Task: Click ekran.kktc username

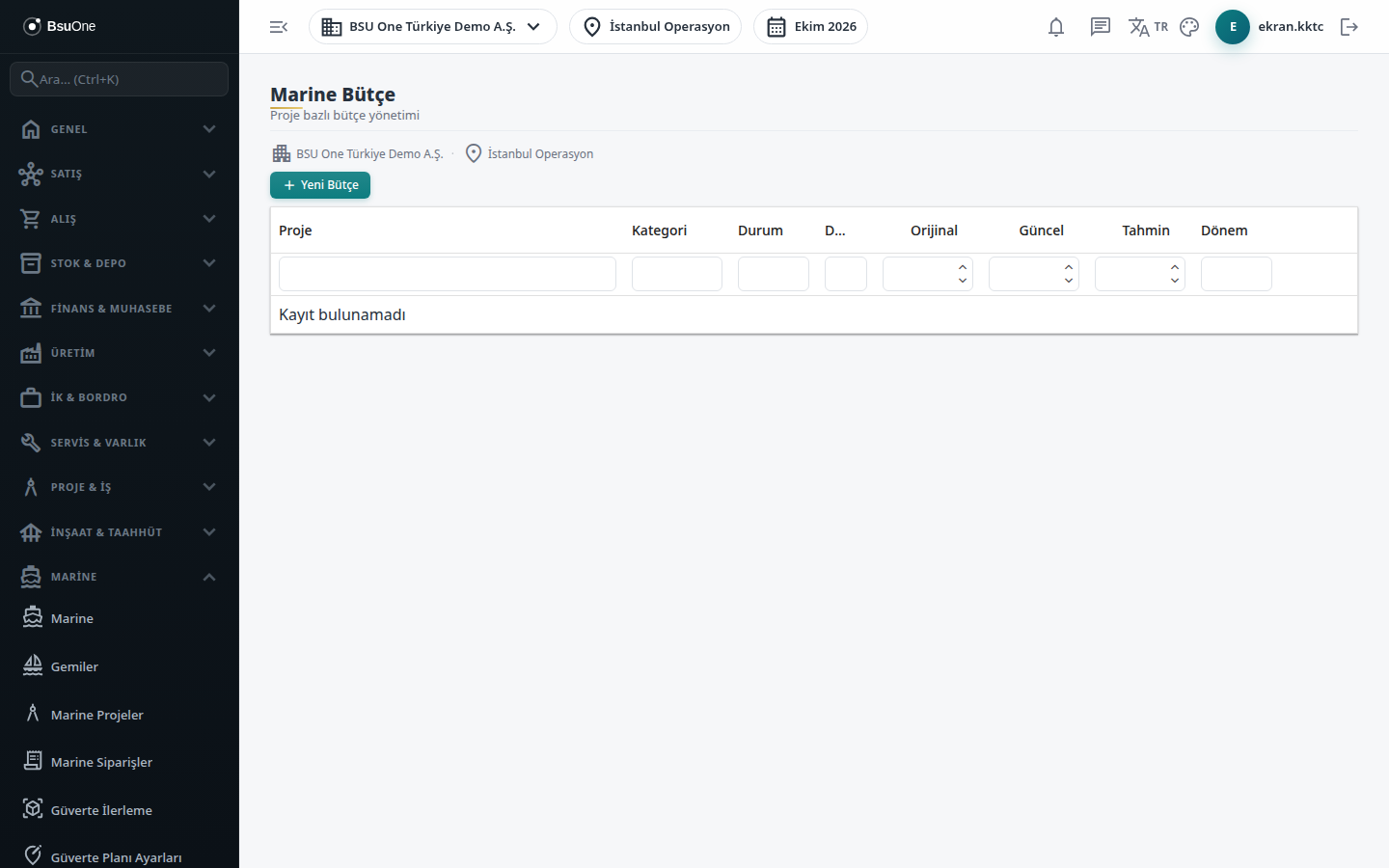Action: coord(1291,27)
